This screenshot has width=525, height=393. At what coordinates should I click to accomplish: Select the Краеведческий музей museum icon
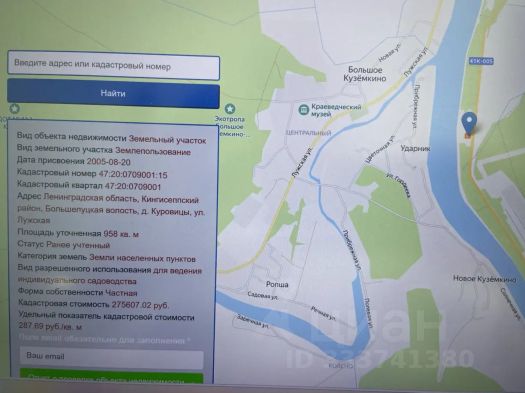[304, 109]
